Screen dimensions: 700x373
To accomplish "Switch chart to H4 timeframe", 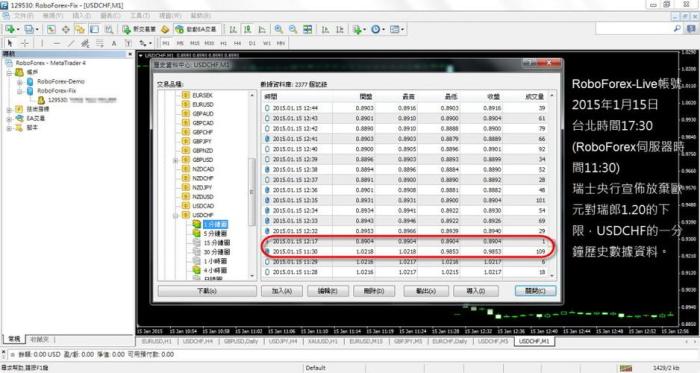I will point(238,43).
